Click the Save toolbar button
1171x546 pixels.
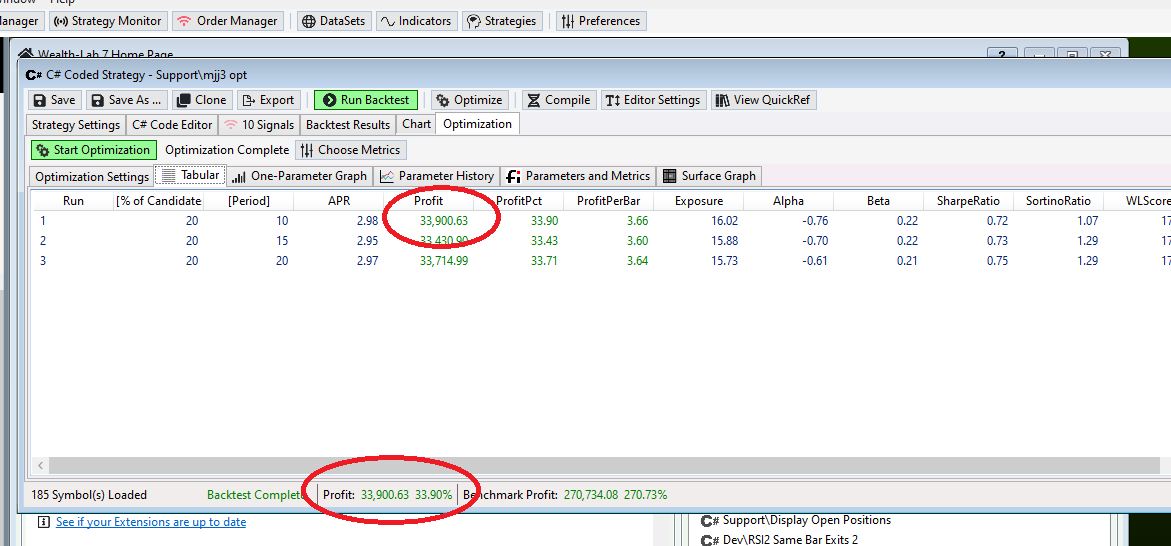click(x=54, y=100)
